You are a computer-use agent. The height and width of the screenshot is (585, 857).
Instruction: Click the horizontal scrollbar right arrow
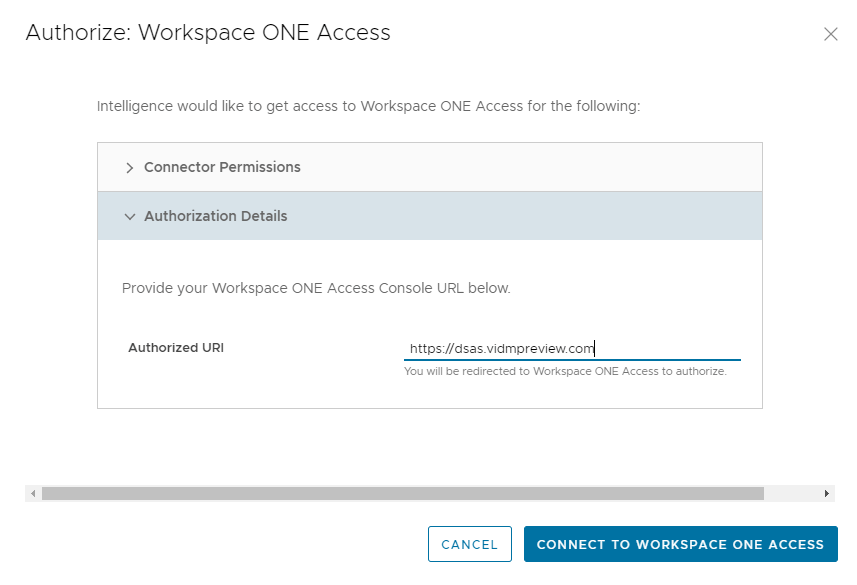point(827,494)
